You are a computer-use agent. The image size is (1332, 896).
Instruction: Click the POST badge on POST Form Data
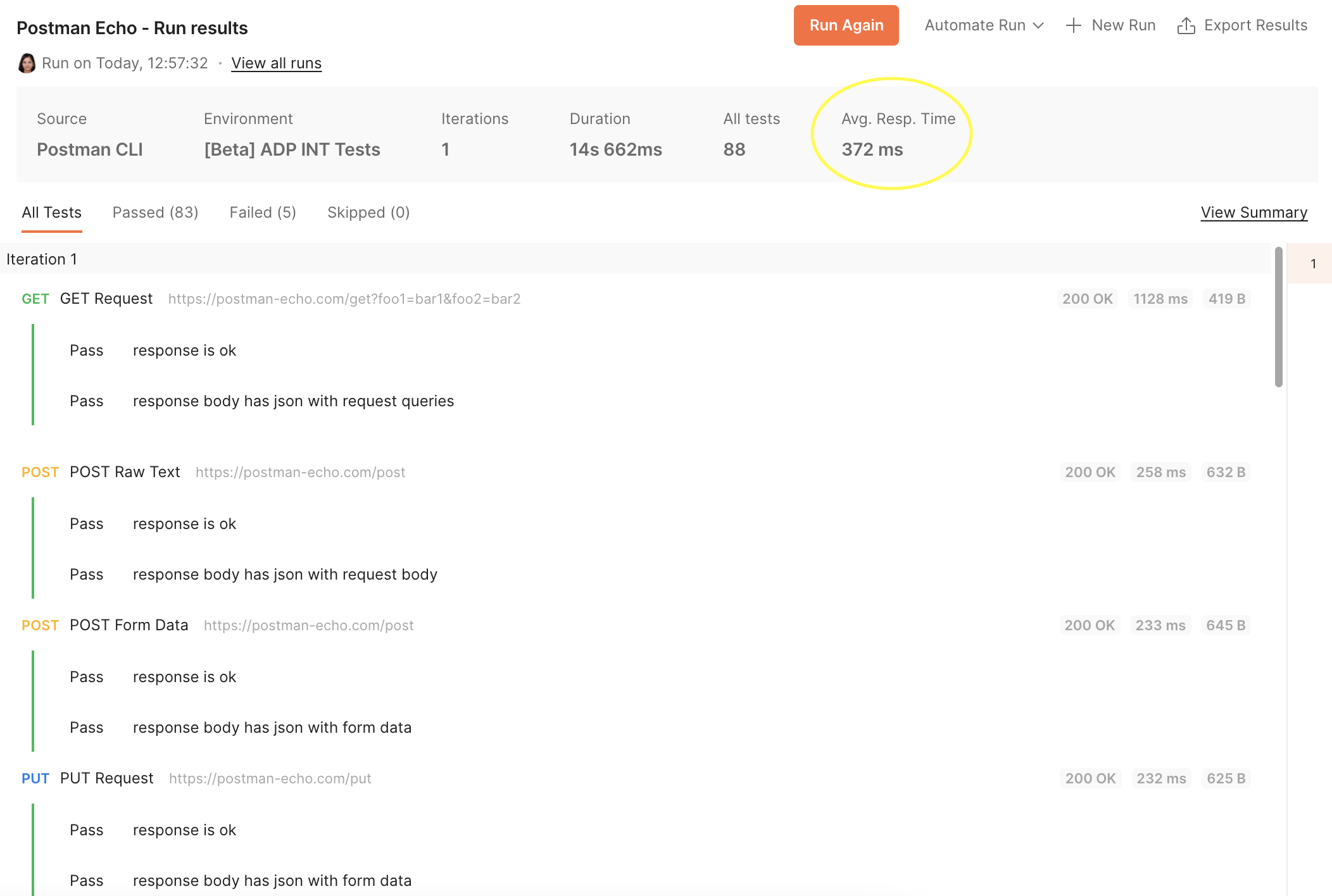41,625
